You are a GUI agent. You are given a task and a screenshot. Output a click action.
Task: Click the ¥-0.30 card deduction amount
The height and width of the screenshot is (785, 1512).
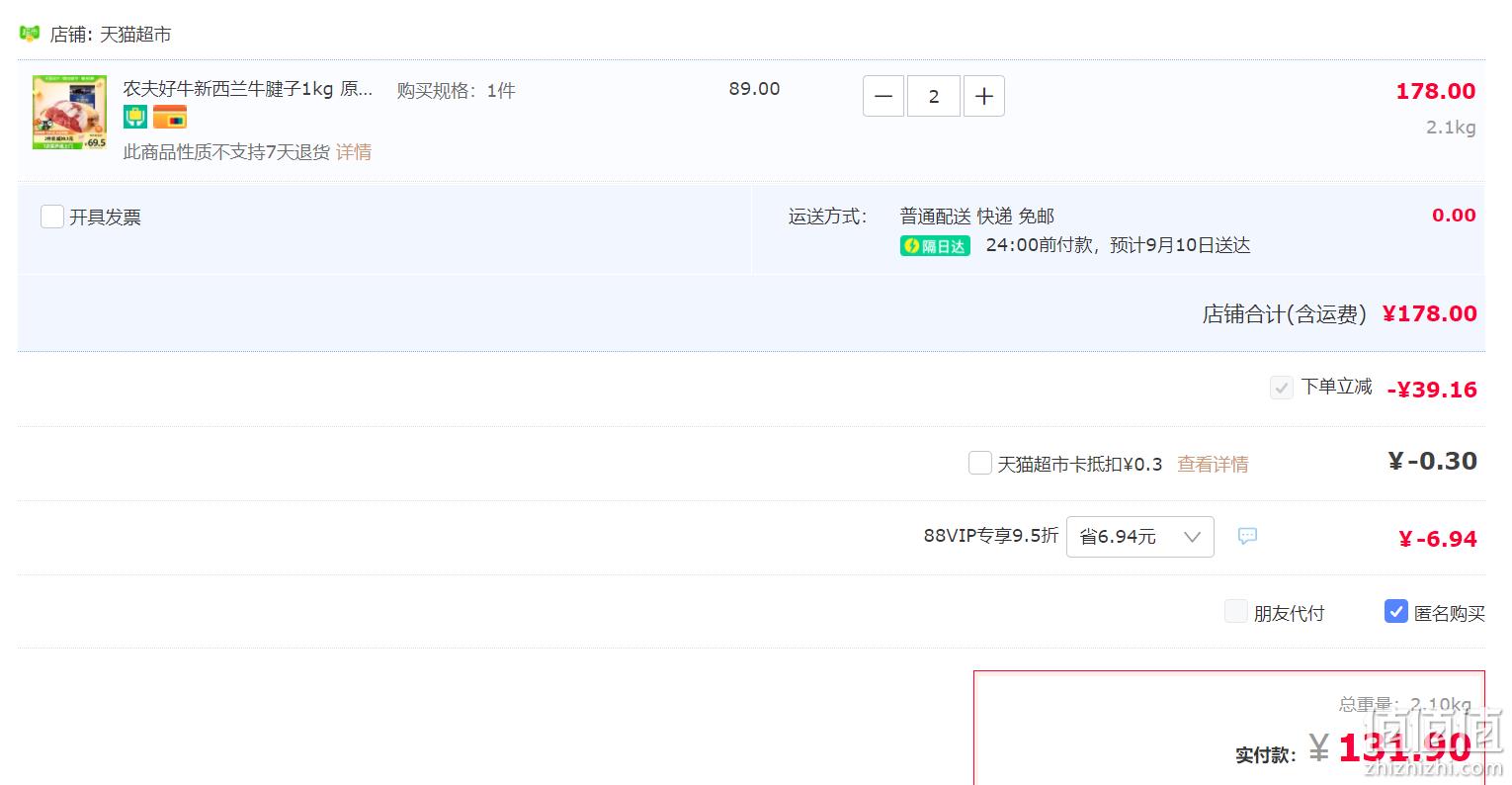[x=1433, y=461]
